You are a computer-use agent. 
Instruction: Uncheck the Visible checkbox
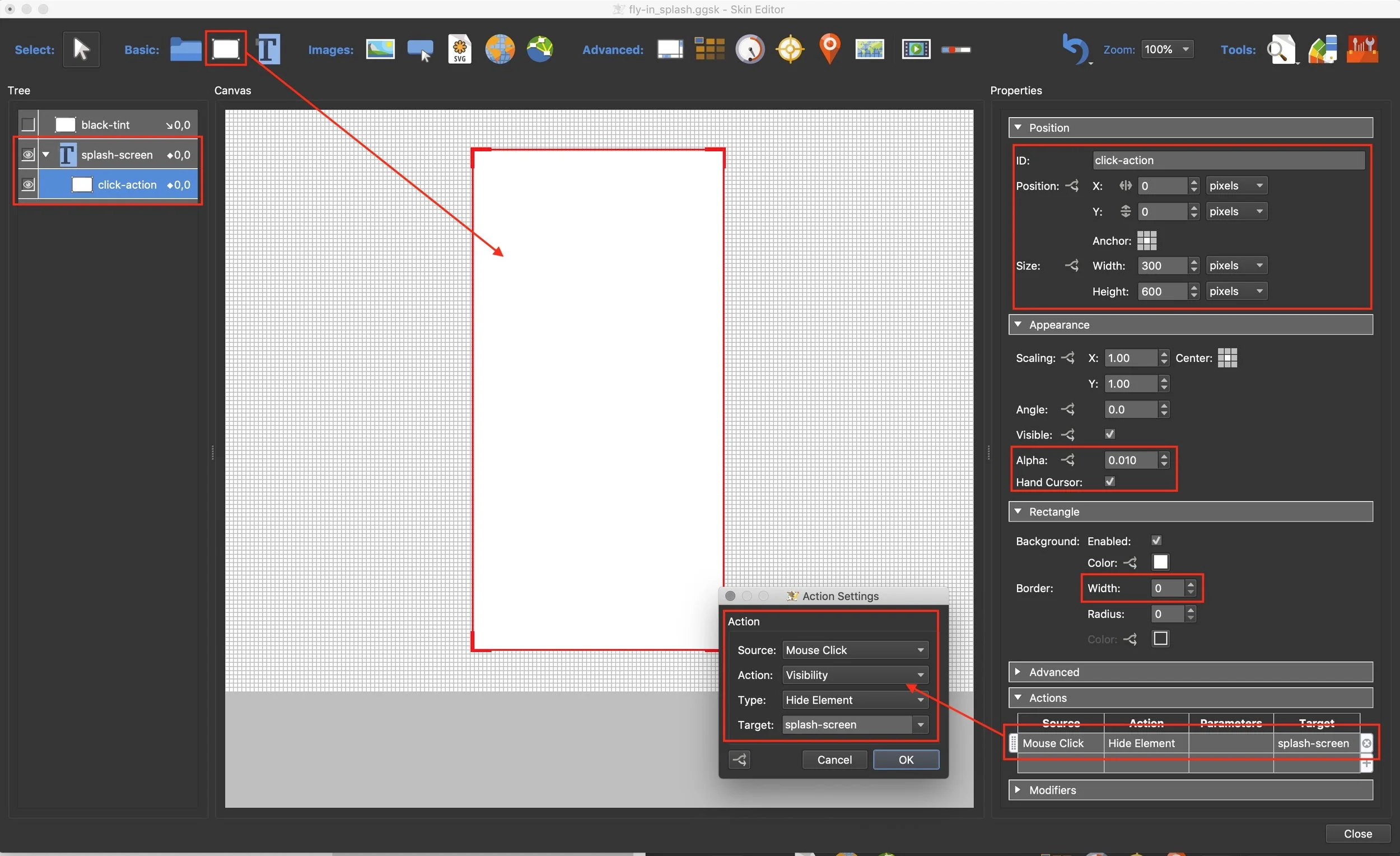click(x=1110, y=434)
